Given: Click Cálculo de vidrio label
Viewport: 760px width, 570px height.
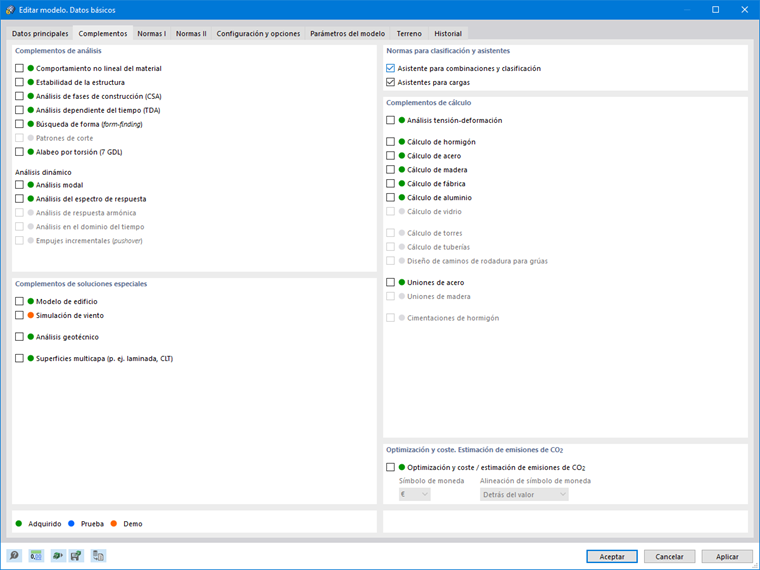Looking at the screenshot, I should [x=434, y=211].
